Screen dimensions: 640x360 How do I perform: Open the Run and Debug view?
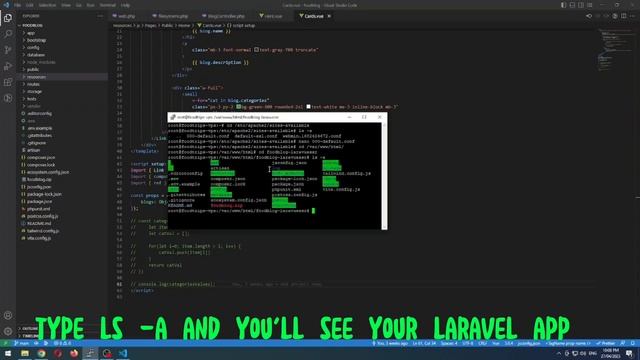point(8,66)
